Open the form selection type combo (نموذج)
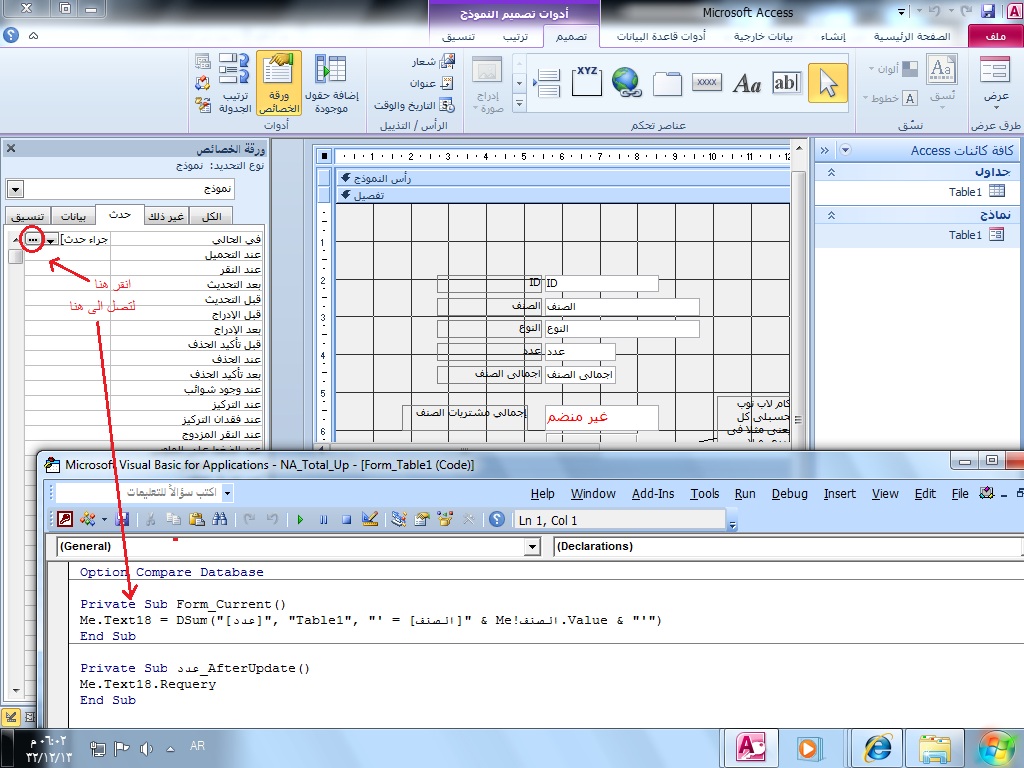This screenshot has height=768, width=1024. (15, 189)
